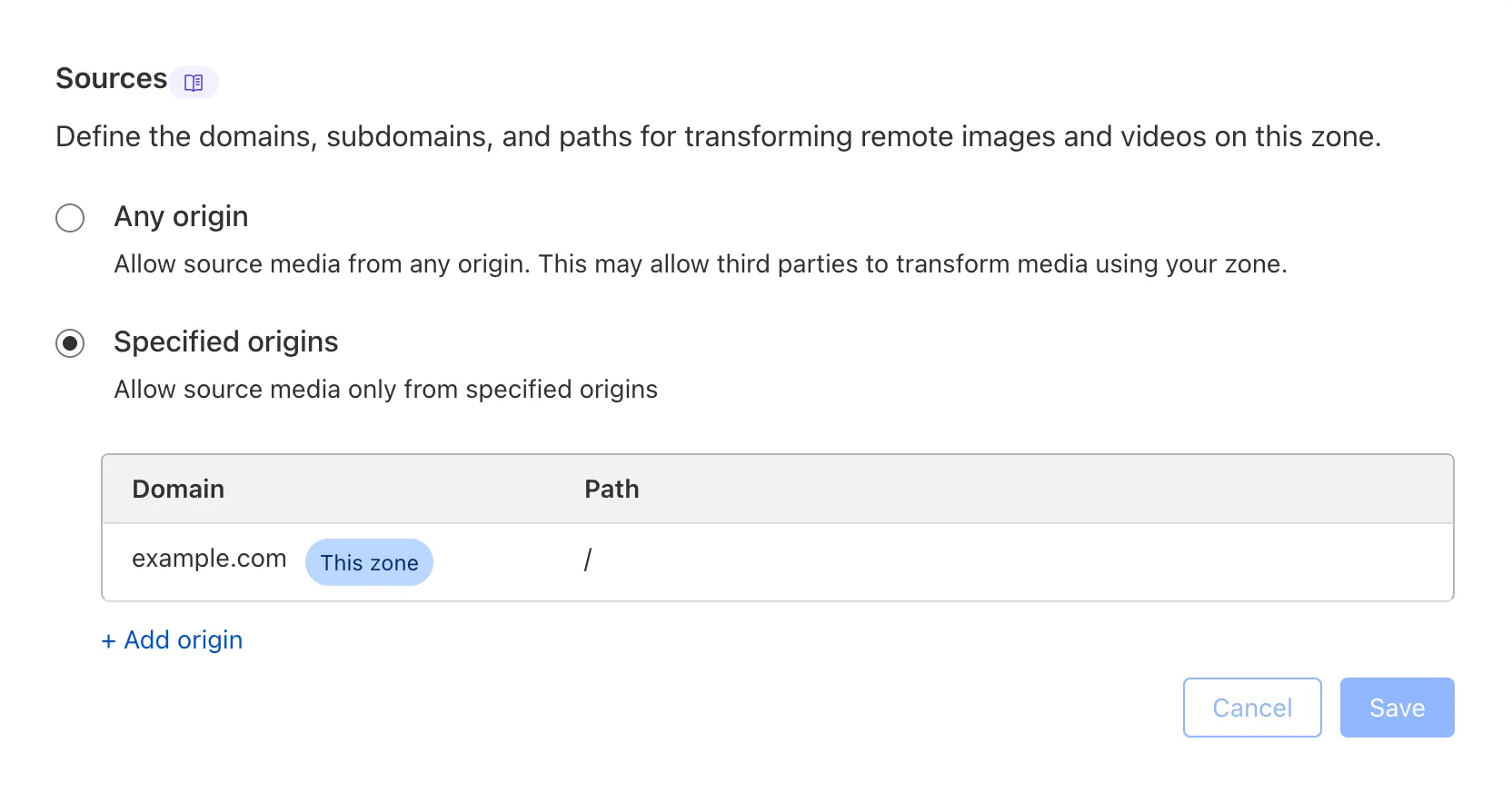Save the specified origins settings

[x=1397, y=707]
